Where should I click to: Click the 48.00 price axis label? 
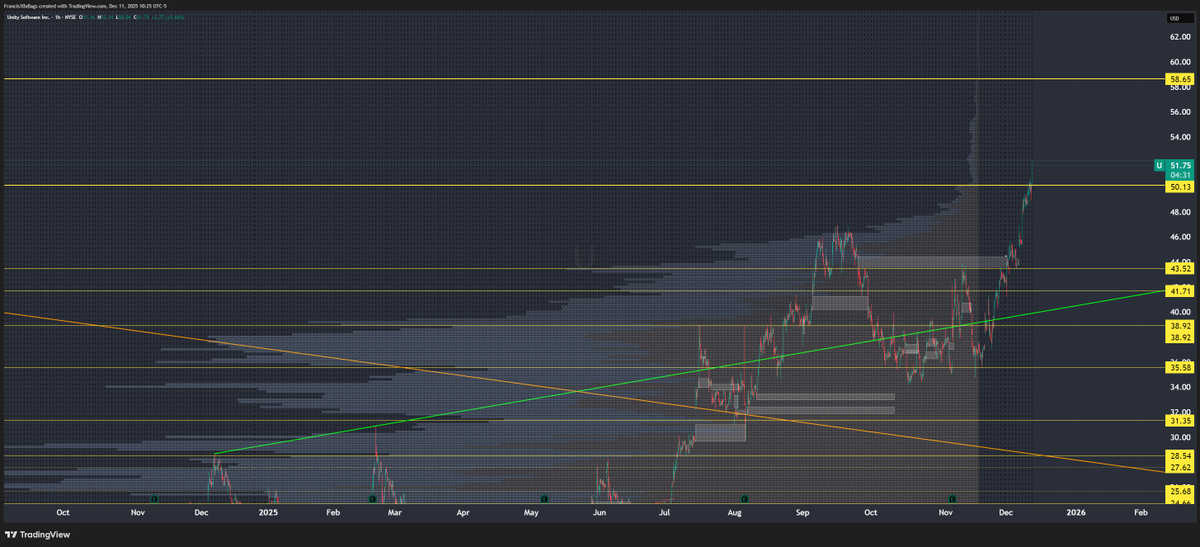click(x=1180, y=212)
